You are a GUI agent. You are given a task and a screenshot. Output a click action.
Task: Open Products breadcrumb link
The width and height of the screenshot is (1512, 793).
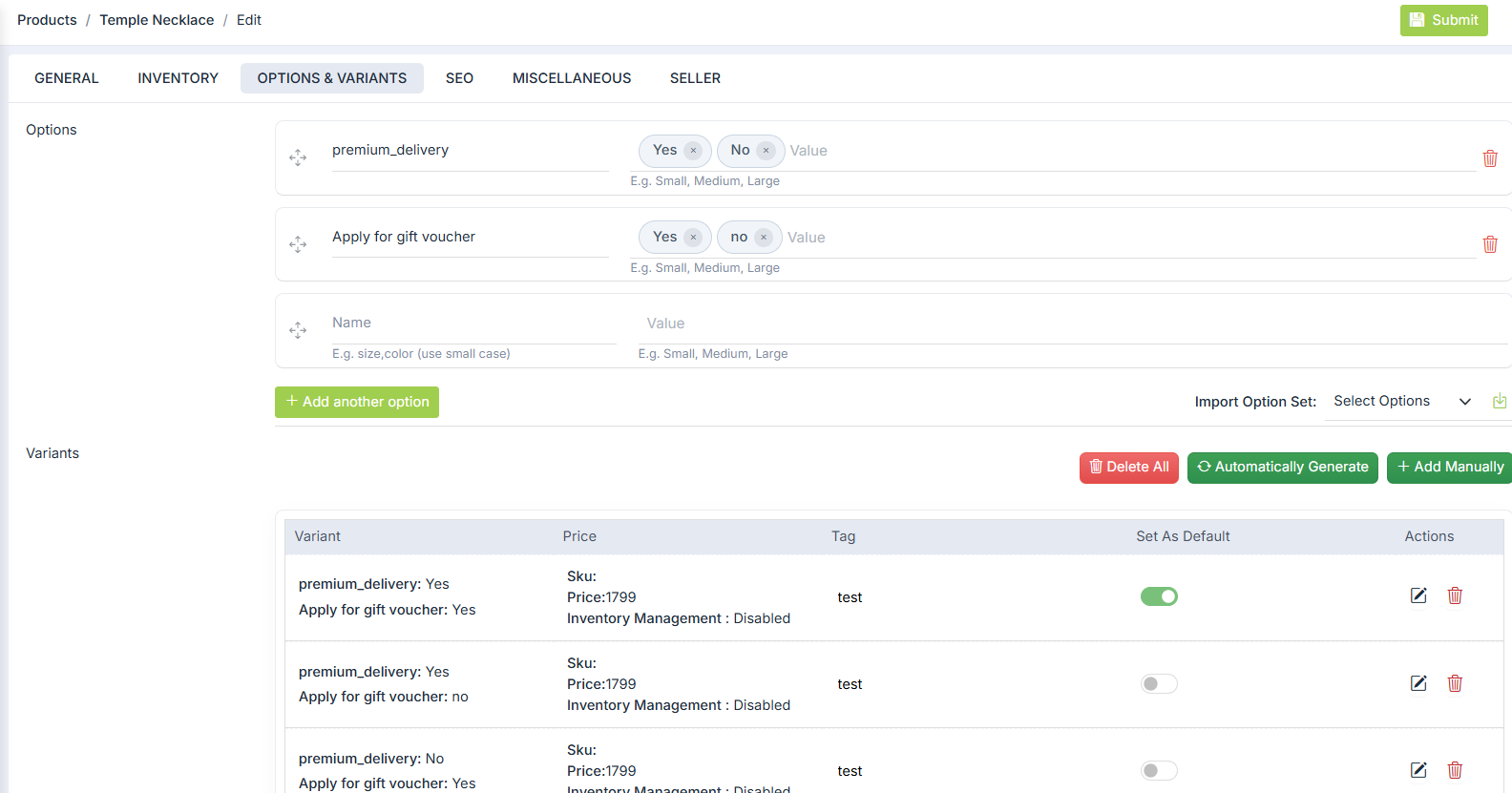point(47,20)
